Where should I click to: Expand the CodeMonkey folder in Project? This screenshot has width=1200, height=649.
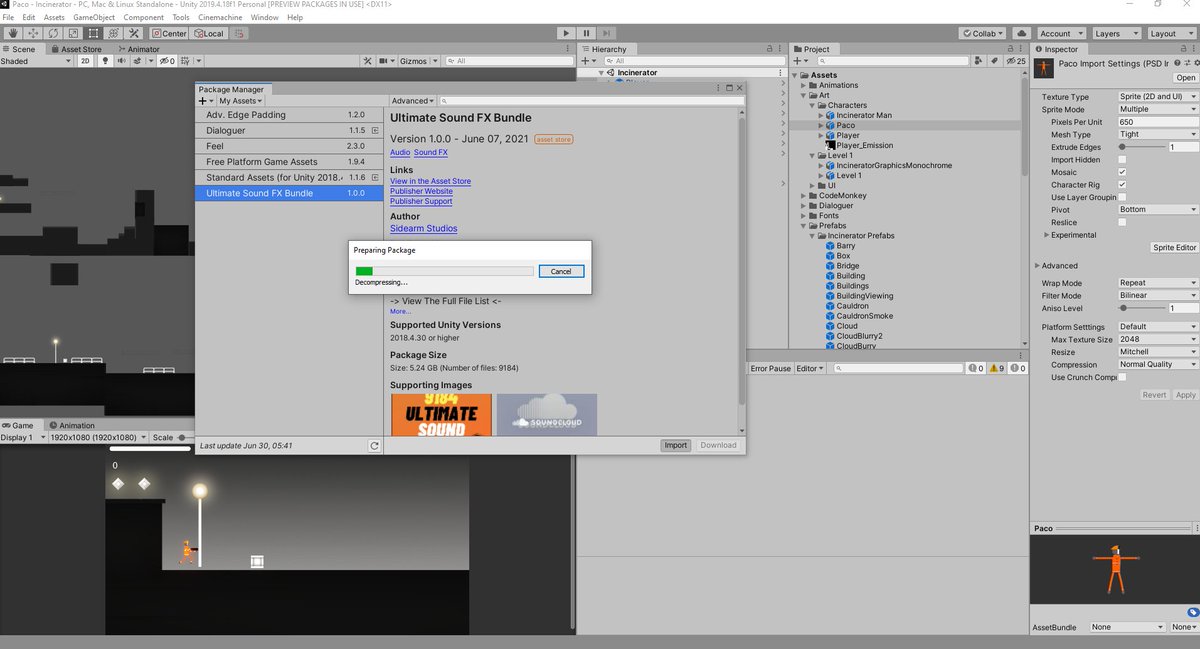(803, 195)
